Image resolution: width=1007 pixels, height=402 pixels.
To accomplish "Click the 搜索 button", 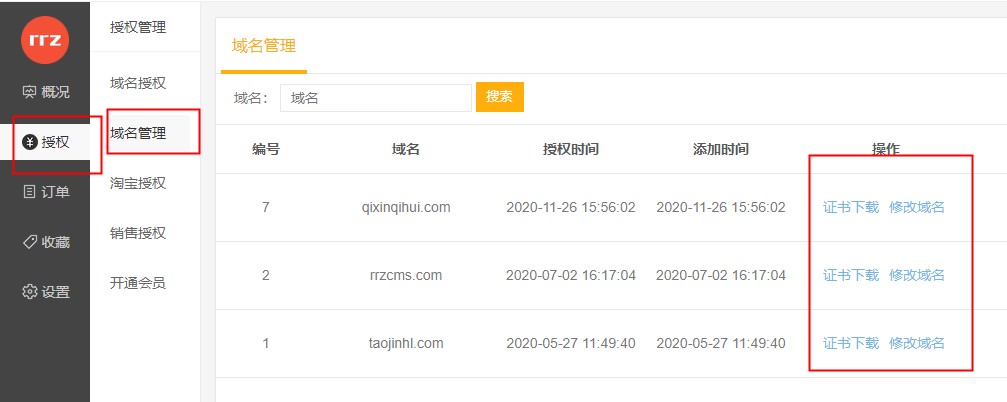I will 500,97.
